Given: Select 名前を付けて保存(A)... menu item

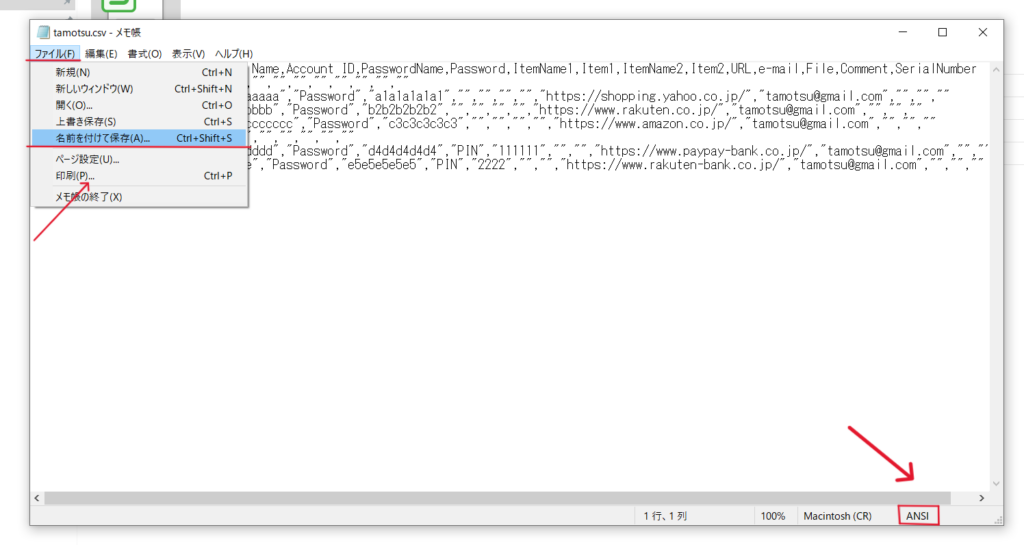Looking at the screenshot, I should click(102, 138).
